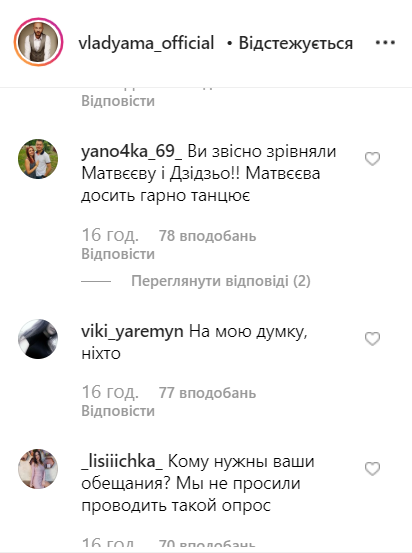412x553 pixels.
Task: Expand Переглянути відповіді (2) replies
Action: click(x=221, y=281)
